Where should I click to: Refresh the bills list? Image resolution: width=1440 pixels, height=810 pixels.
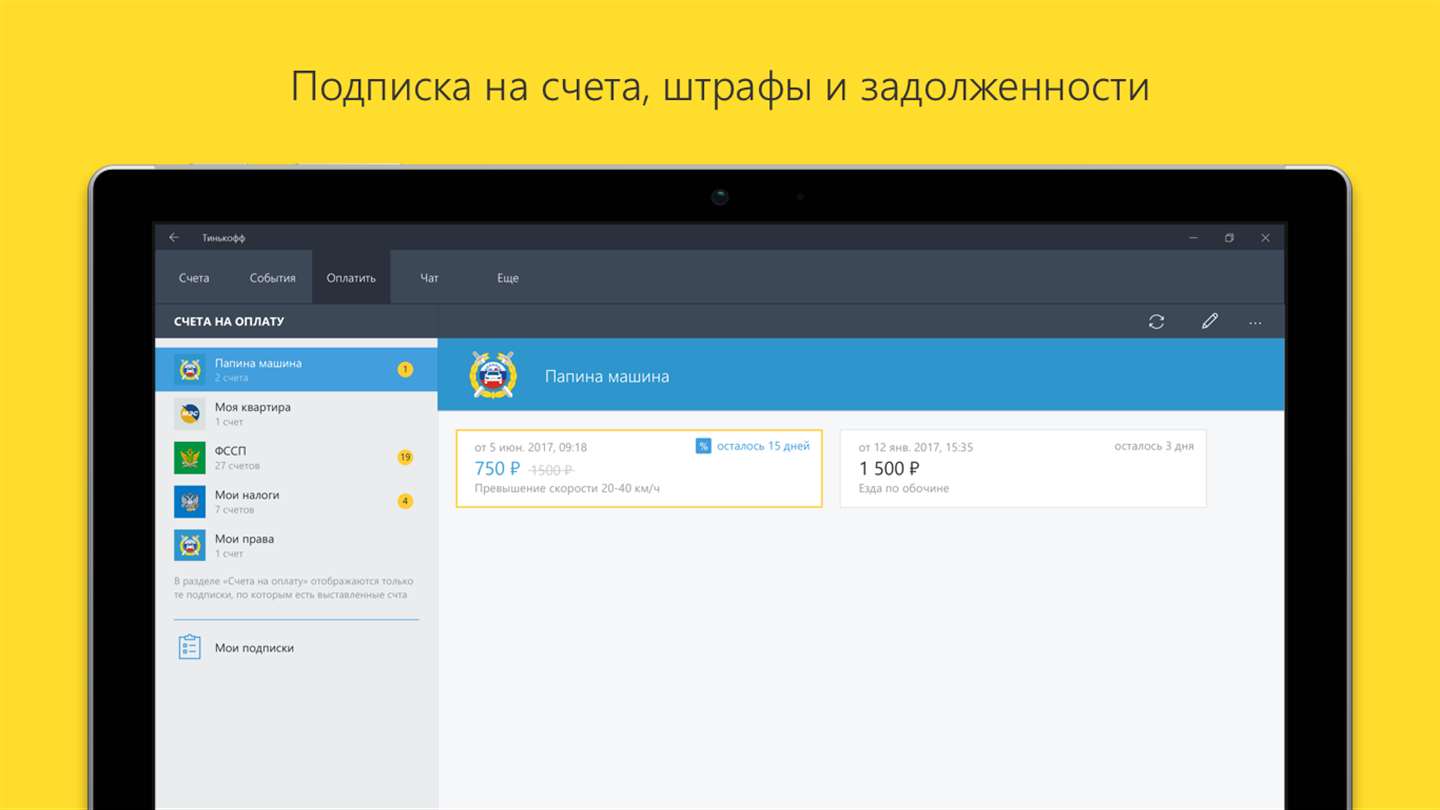[x=1156, y=322]
